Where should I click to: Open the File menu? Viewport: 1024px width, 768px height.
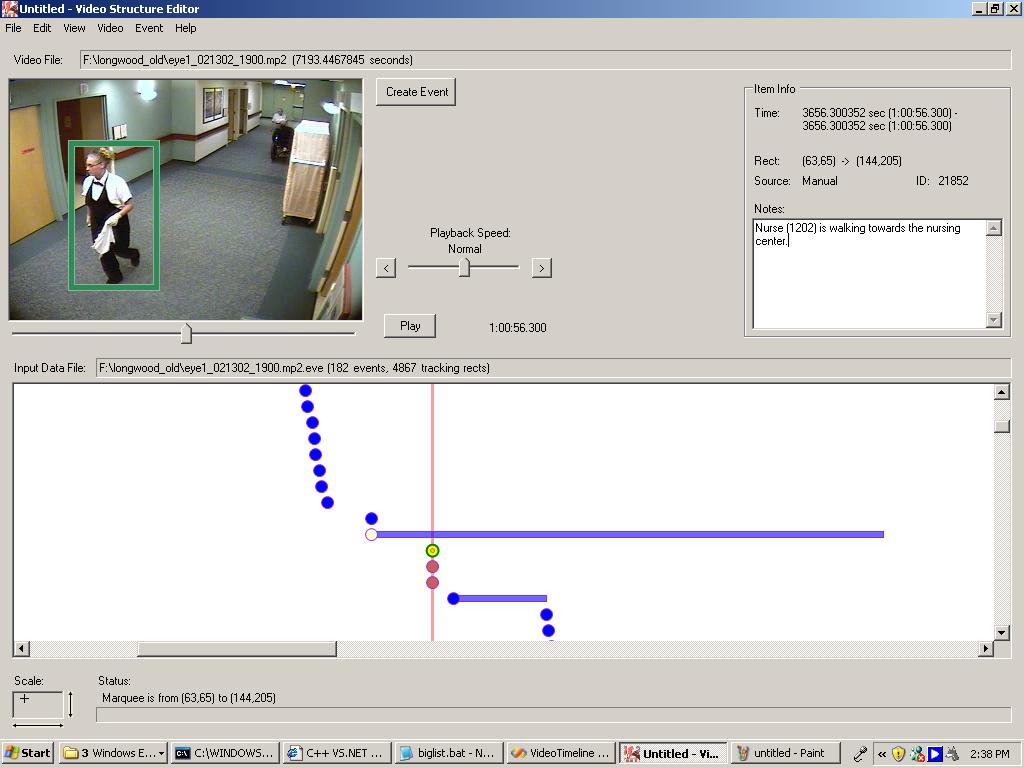[x=13, y=28]
